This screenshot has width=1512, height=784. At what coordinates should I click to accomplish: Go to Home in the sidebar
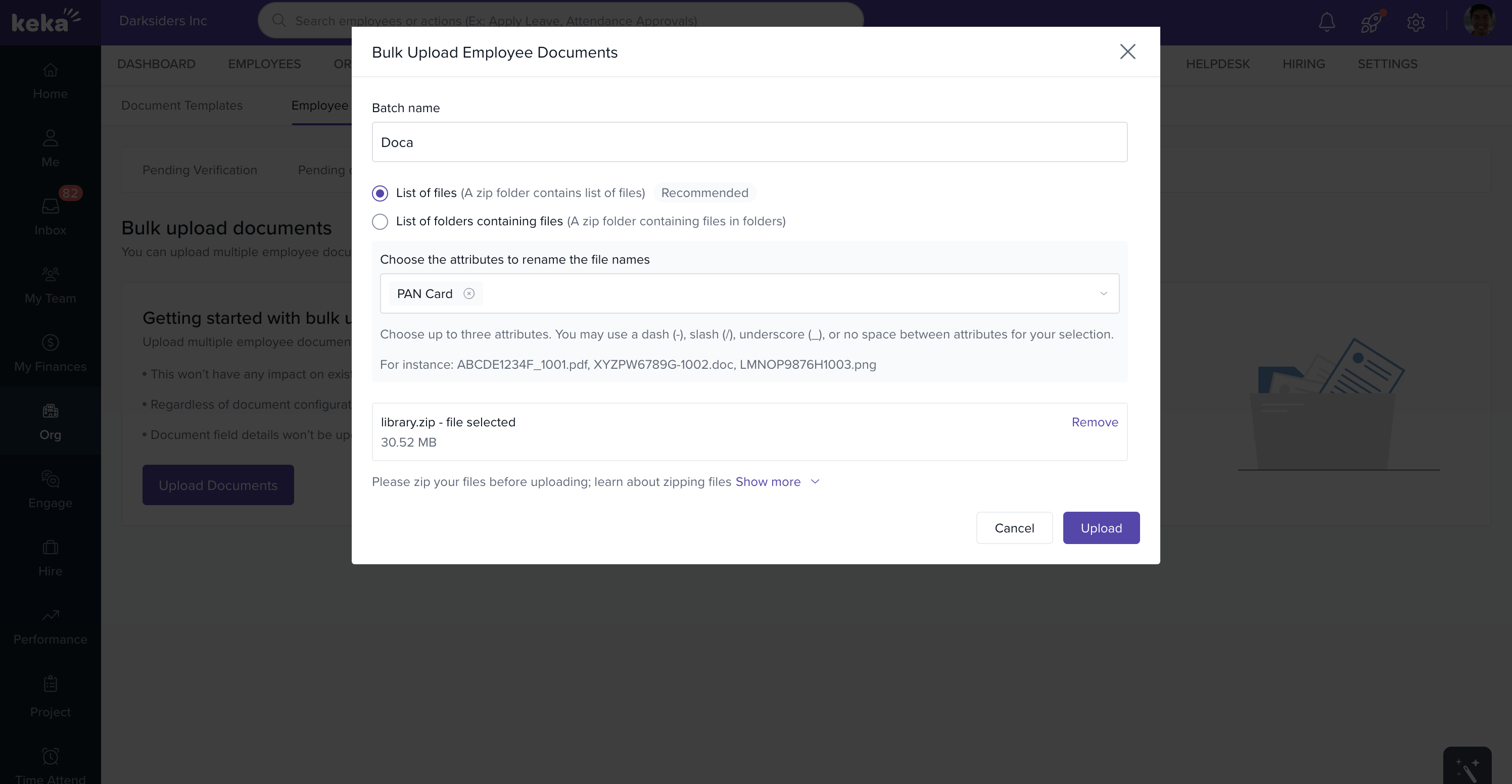pos(50,80)
